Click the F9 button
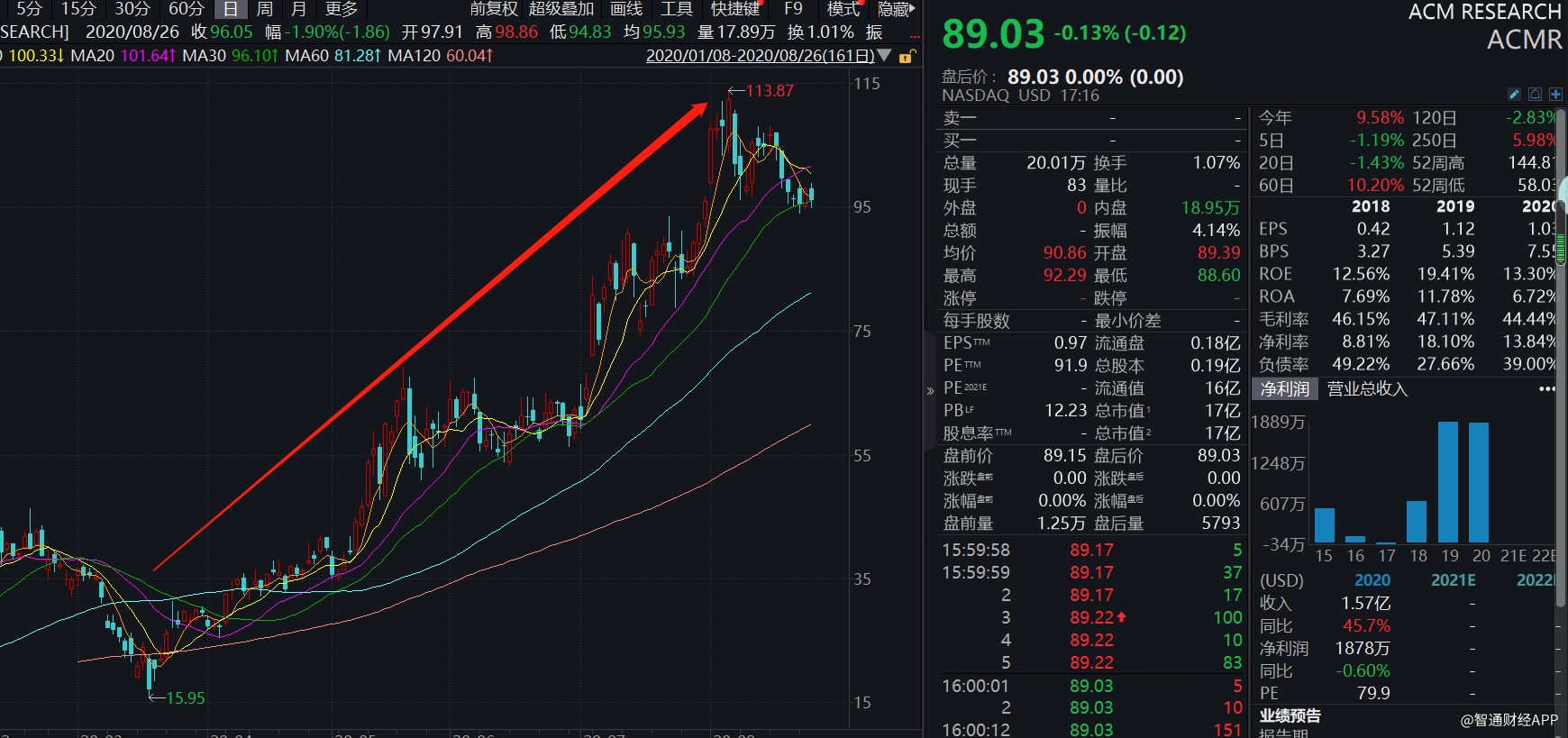This screenshot has width=1568, height=738. (793, 9)
